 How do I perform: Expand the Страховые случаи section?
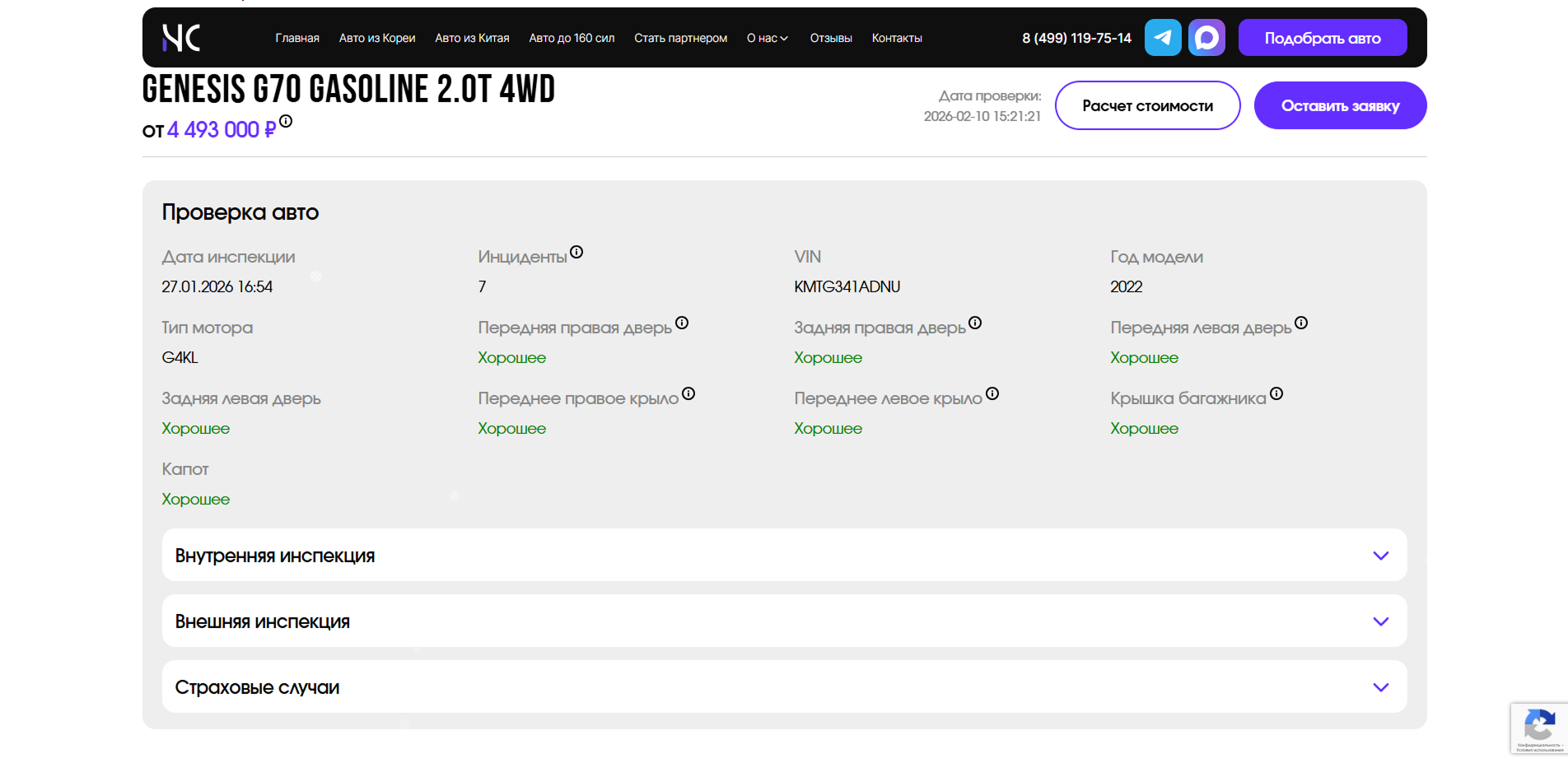pos(784,687)
